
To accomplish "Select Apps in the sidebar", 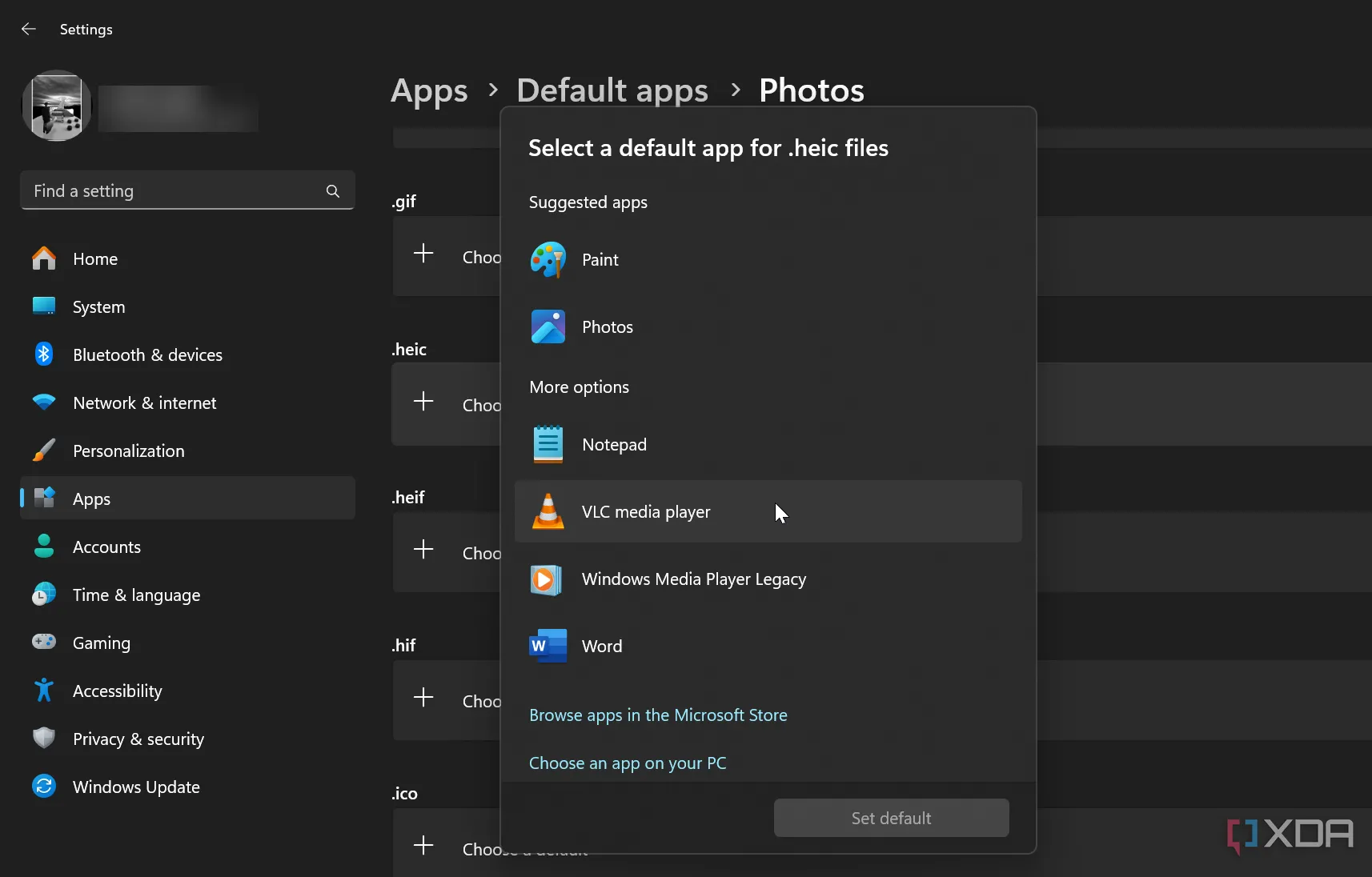I will [187, 499].
